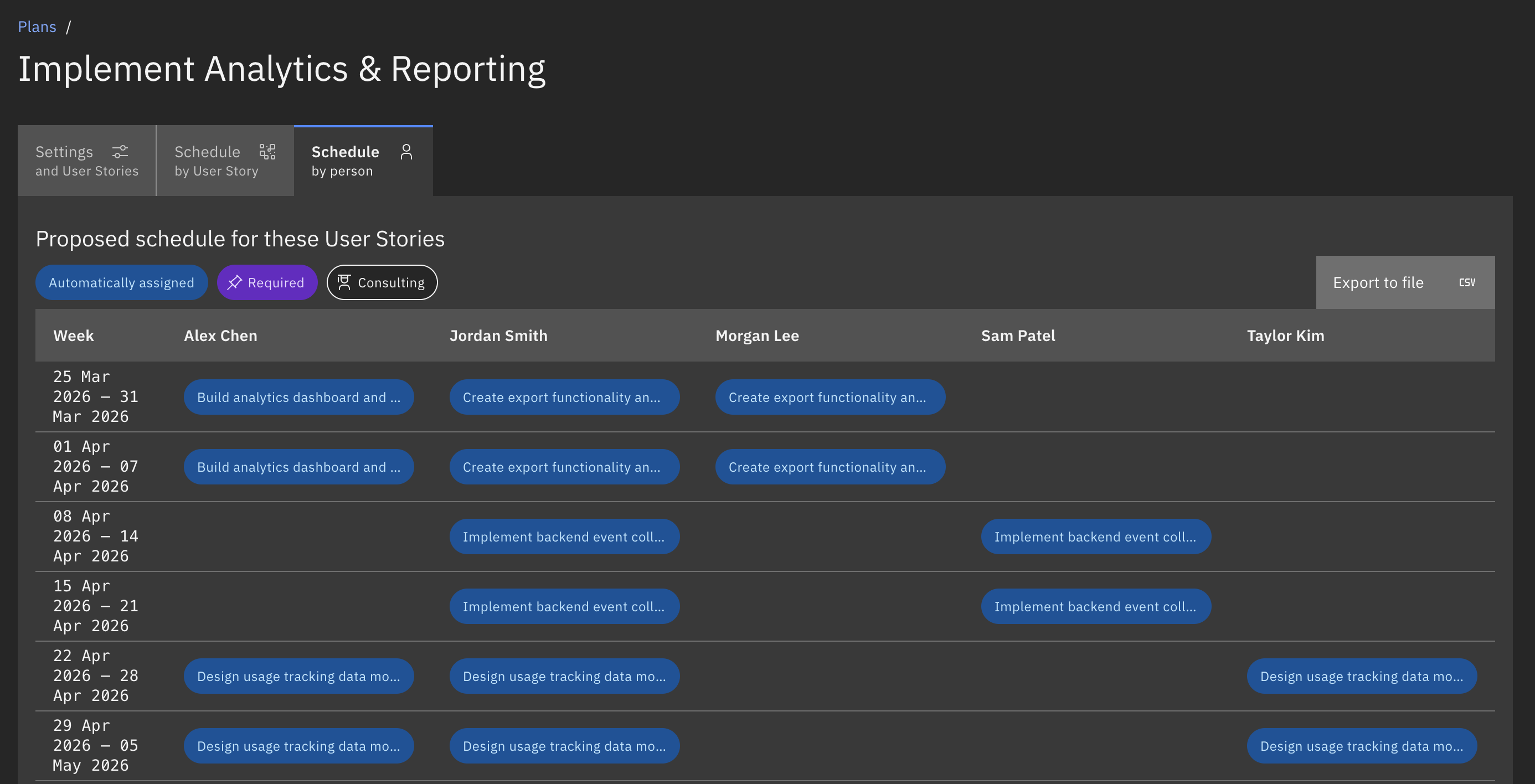Viewport: 1535px width, 784px height.
Task: Open Alex Chen's Build analytics dashboard chip, 25 Mar week
Action: pyautogui.click(x=299, y=398)
